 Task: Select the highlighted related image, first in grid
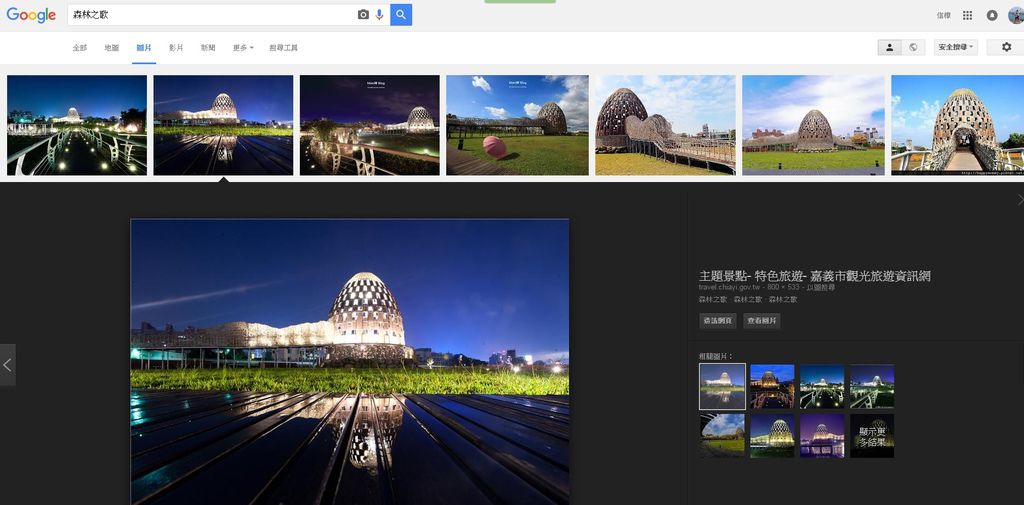(x=722, y=387)
